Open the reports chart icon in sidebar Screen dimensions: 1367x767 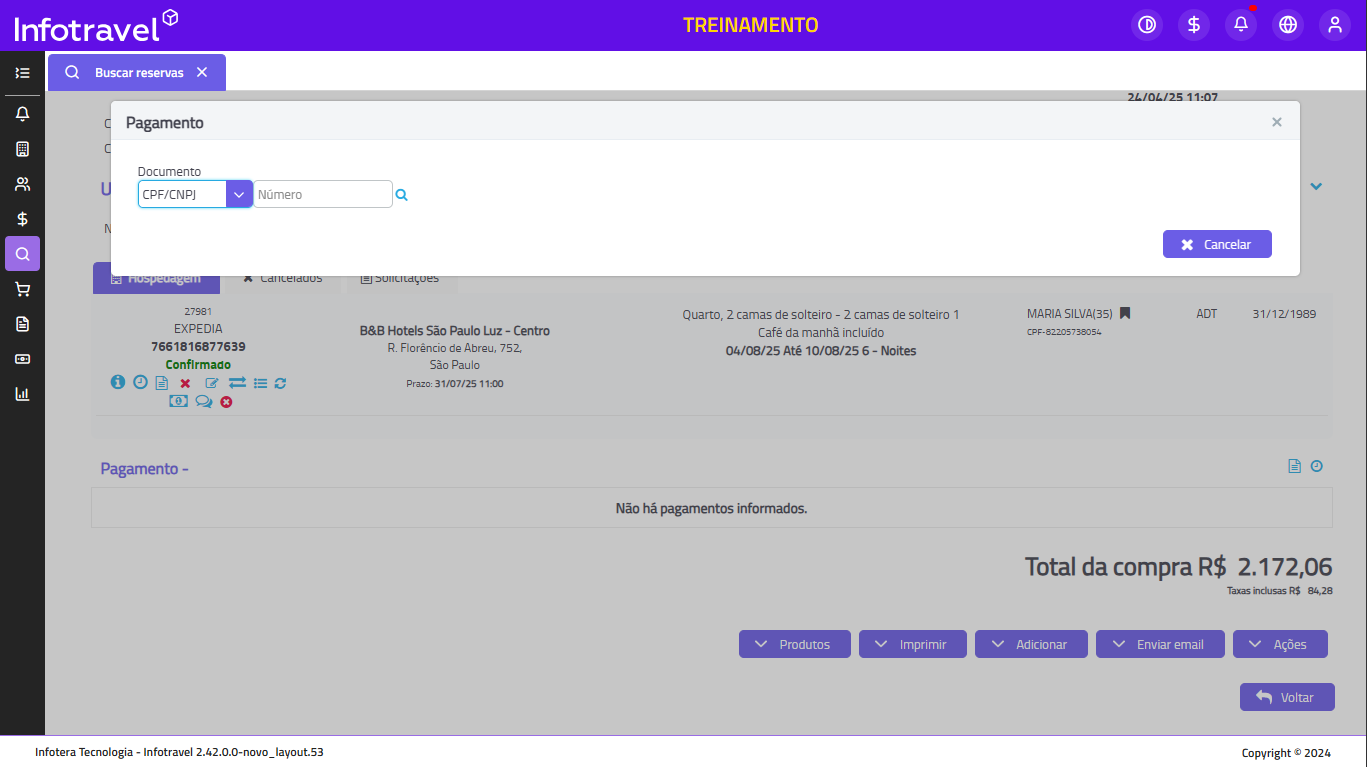(22, 394)
